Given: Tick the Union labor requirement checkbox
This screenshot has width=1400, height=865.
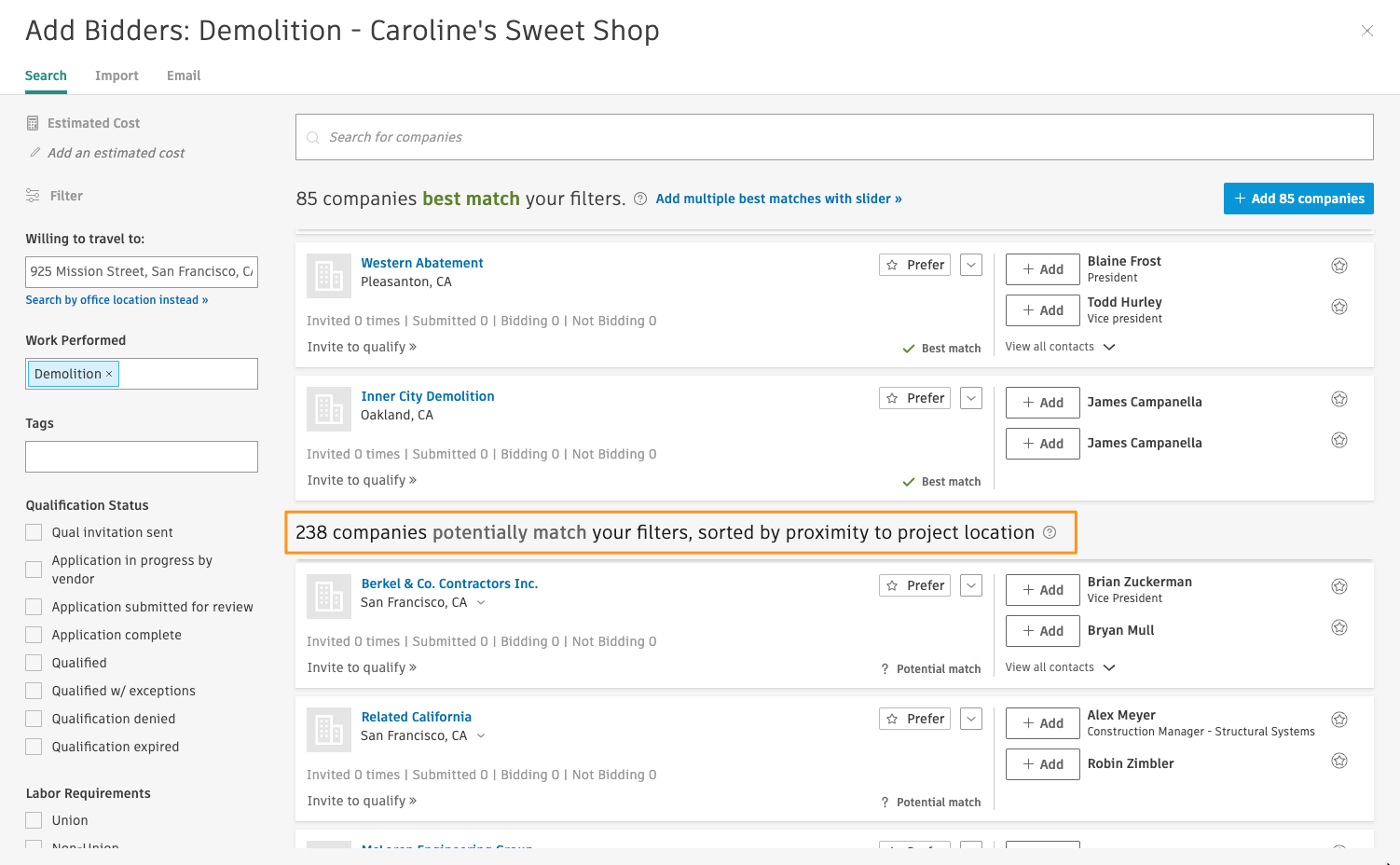Looking at the screenshot, I should pyautogui.click(x=34, y=820).
